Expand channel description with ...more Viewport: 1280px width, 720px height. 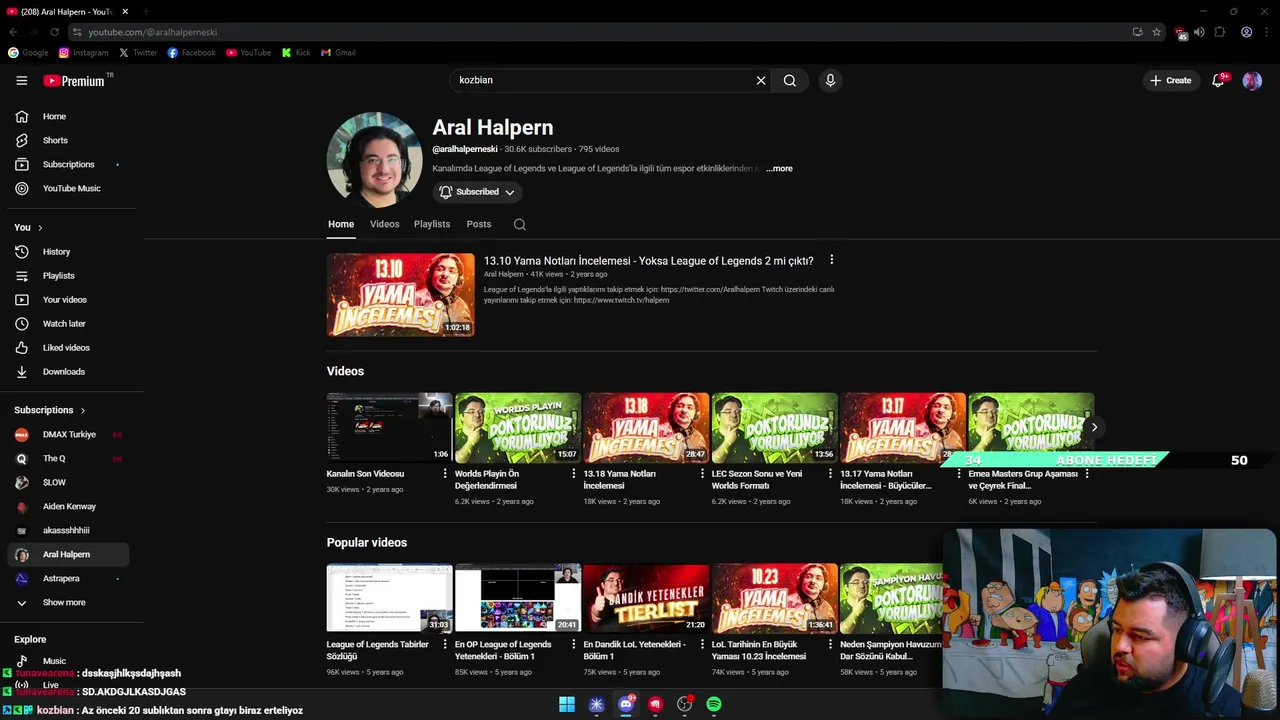779,169
